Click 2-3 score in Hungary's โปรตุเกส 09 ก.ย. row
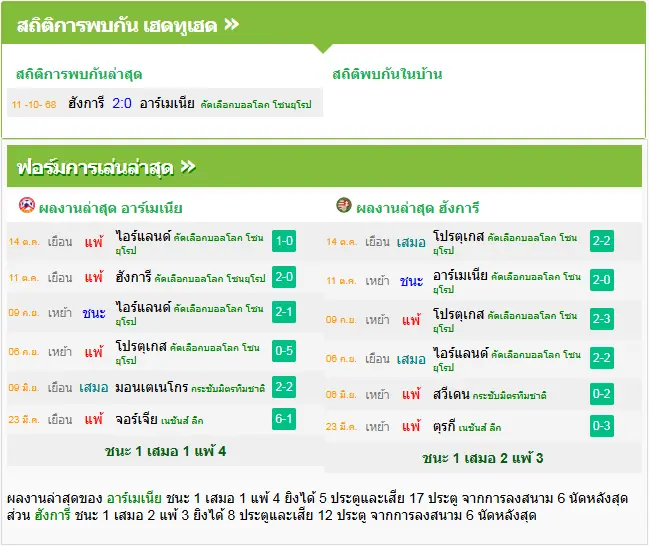649x546 pixels. pos(602,319)
